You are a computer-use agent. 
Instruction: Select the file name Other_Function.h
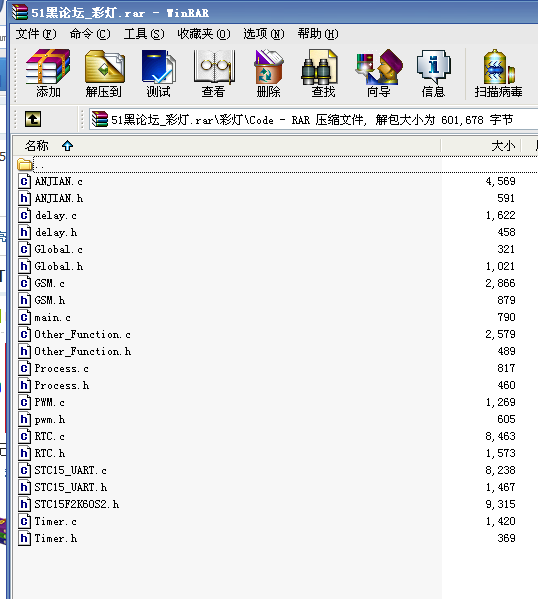[83, 351]
